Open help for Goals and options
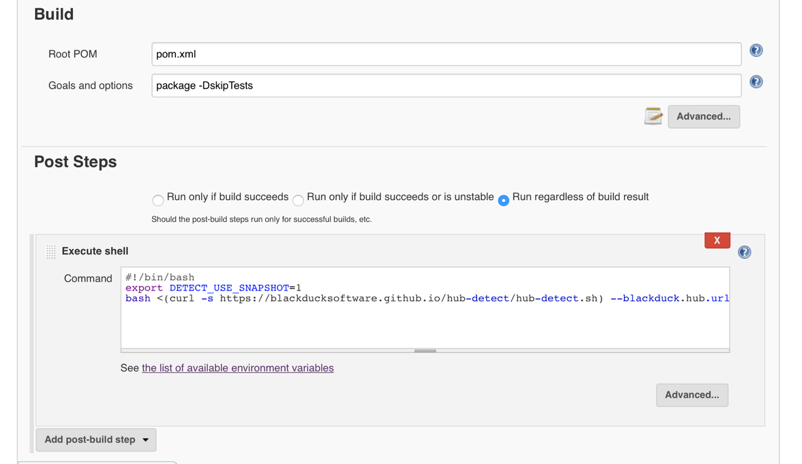The height and width of the screenshot is (464, 802). pos(756,82)
